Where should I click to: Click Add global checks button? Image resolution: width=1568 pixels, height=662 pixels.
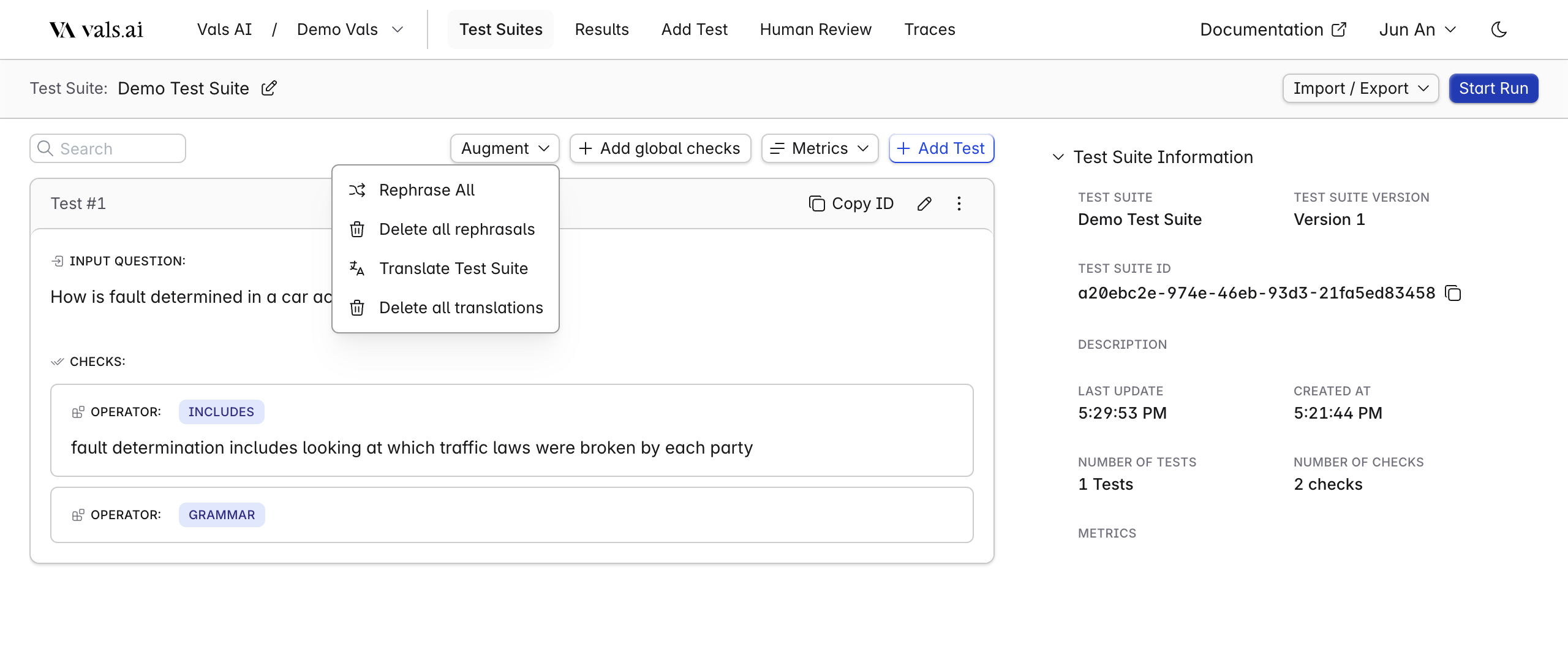click(x=660, y=148)
